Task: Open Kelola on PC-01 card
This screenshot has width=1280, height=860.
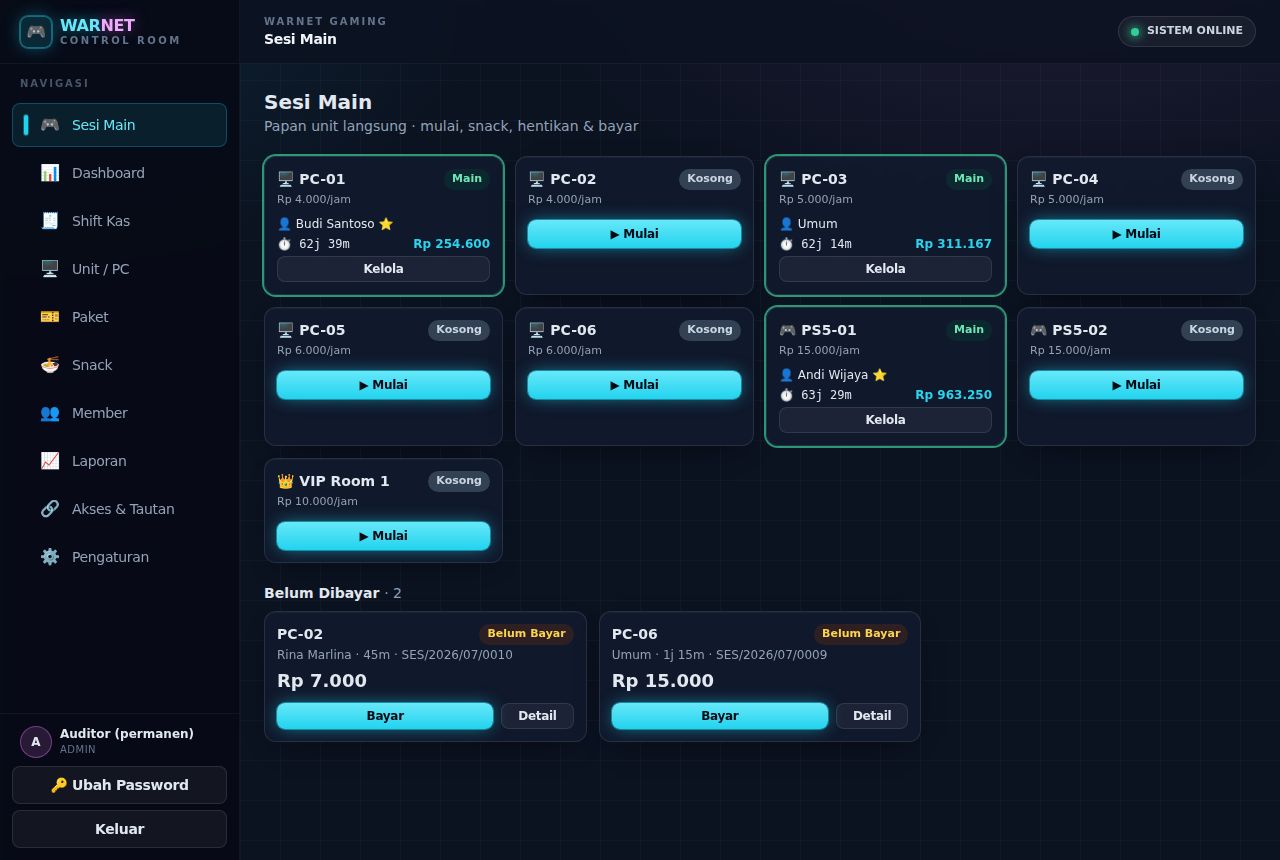Action: (383, 269)
